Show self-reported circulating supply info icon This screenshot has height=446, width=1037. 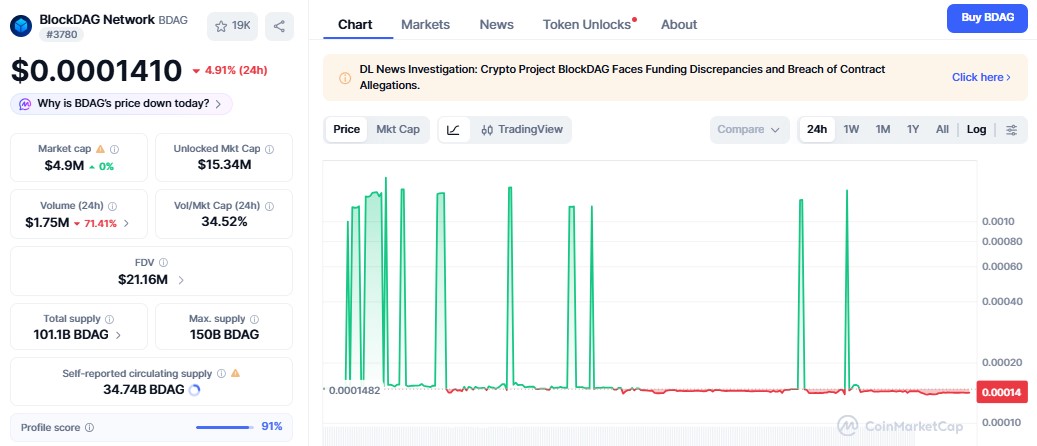pos(222,373)
